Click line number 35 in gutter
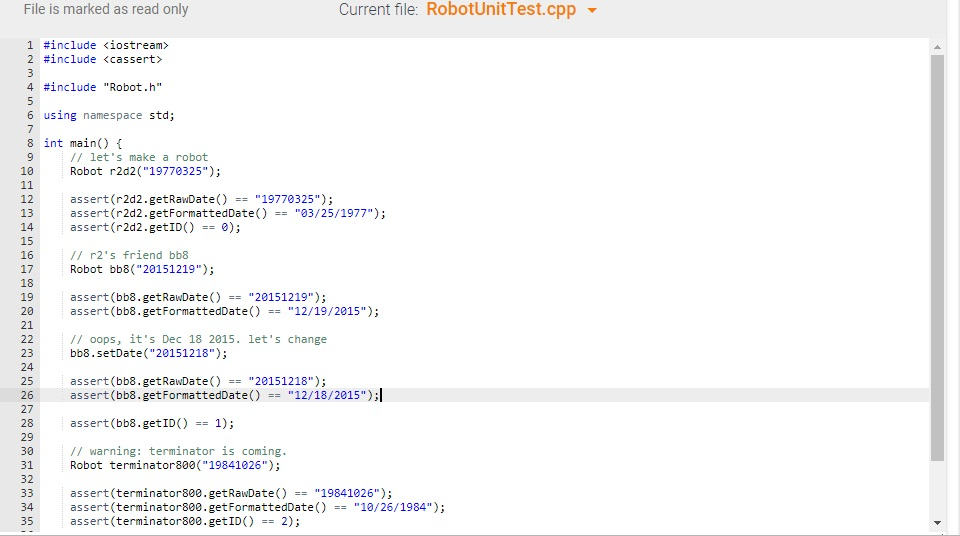Viewport: 960px width, 536px height. [27, 521]
